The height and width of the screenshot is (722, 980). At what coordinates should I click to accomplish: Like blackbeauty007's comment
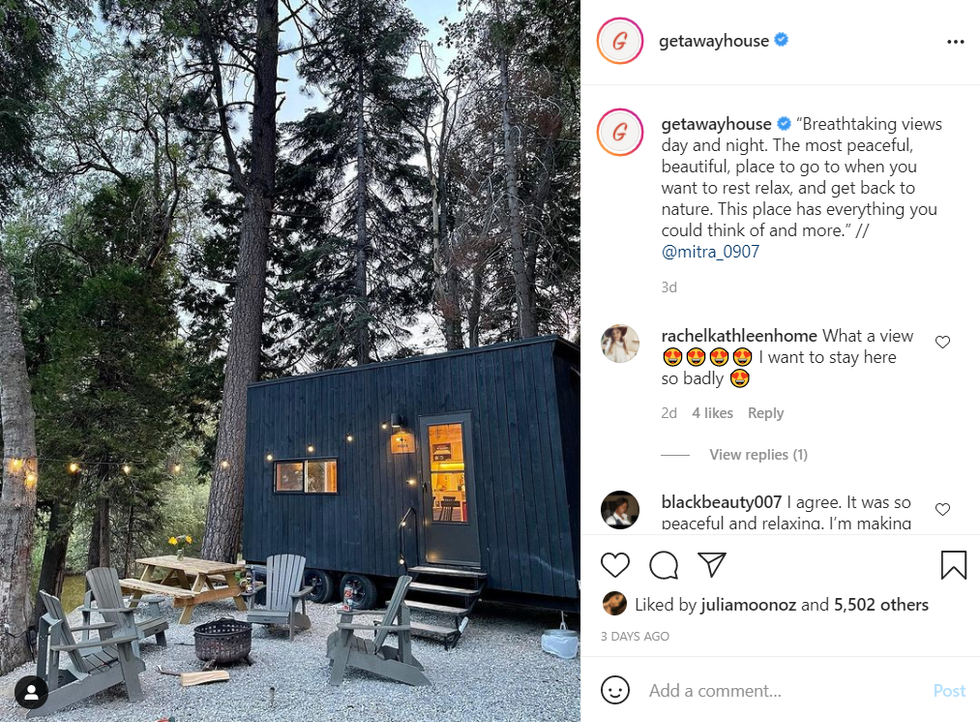pyautogui.click(x=942, y=509)
